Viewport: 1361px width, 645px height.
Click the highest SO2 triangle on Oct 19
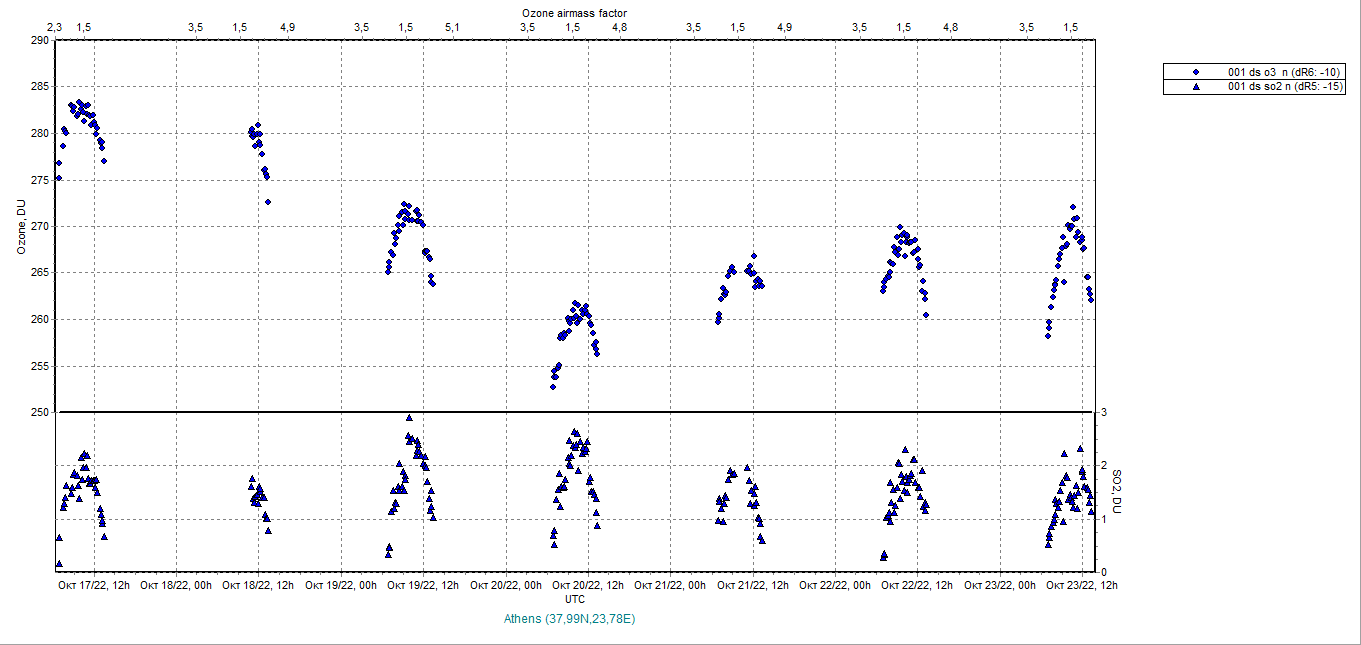point(409,418)
